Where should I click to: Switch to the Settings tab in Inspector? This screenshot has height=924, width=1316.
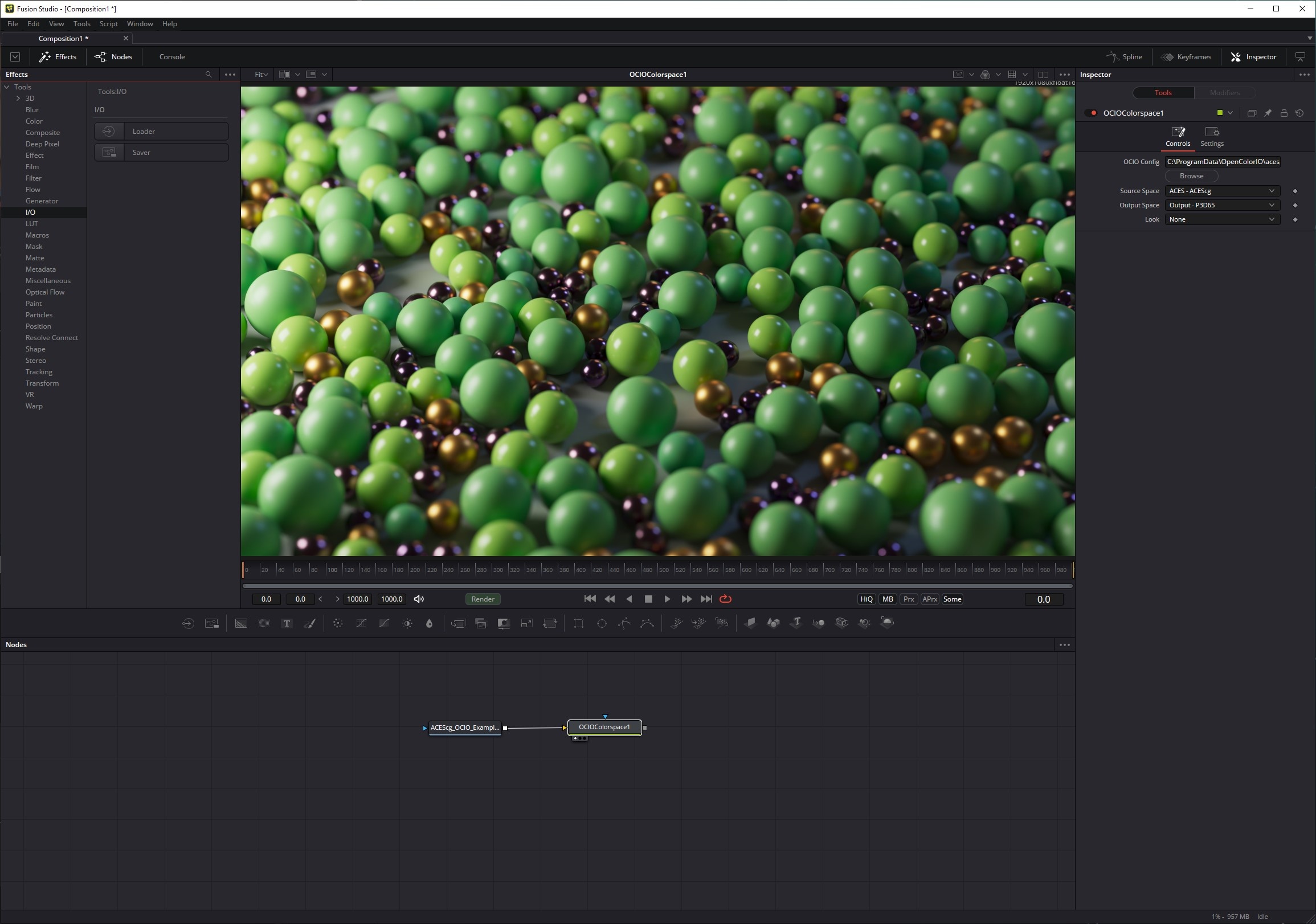tap(1212, 136)
